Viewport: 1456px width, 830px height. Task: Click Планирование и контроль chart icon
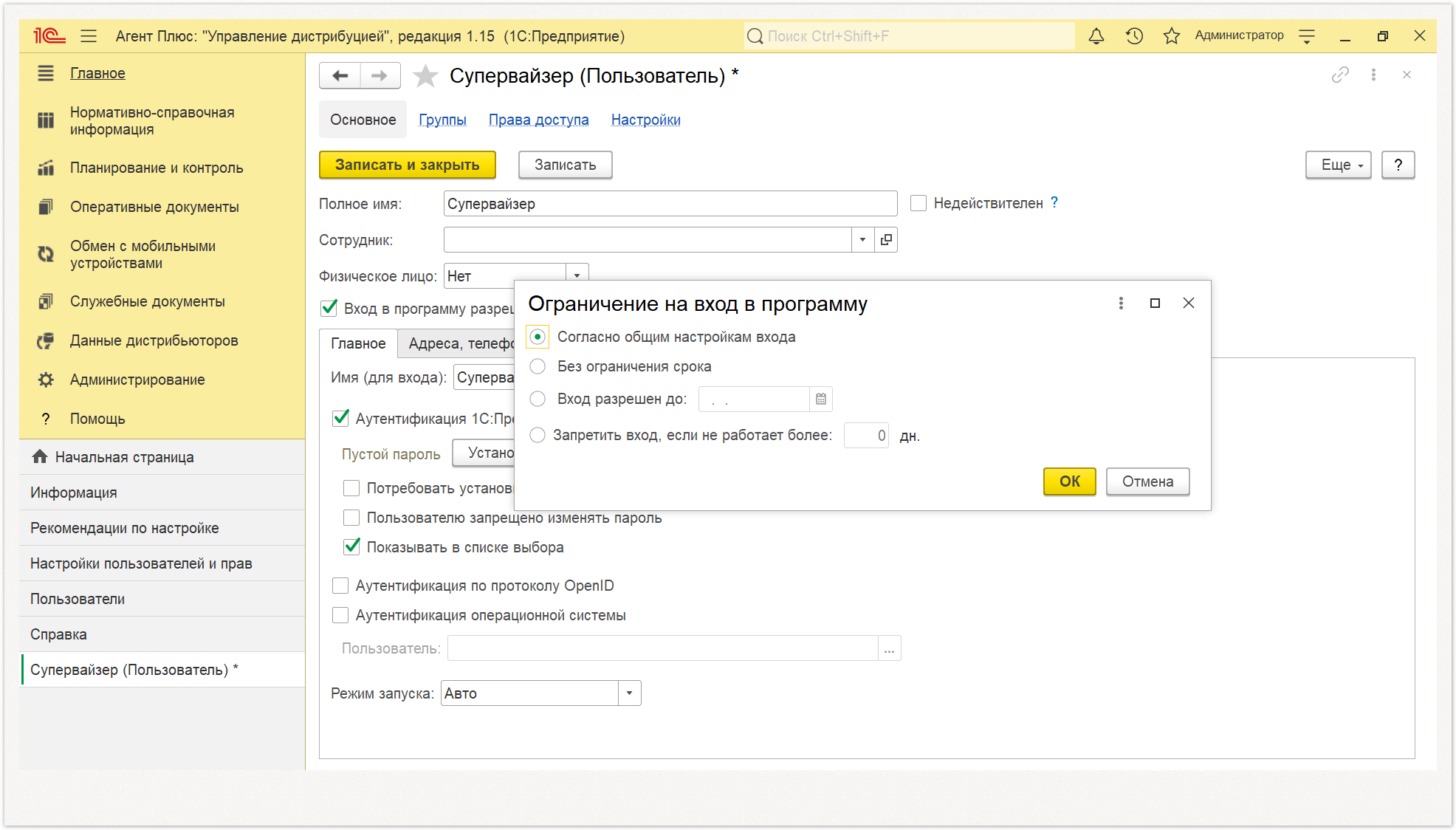[46, 168]
